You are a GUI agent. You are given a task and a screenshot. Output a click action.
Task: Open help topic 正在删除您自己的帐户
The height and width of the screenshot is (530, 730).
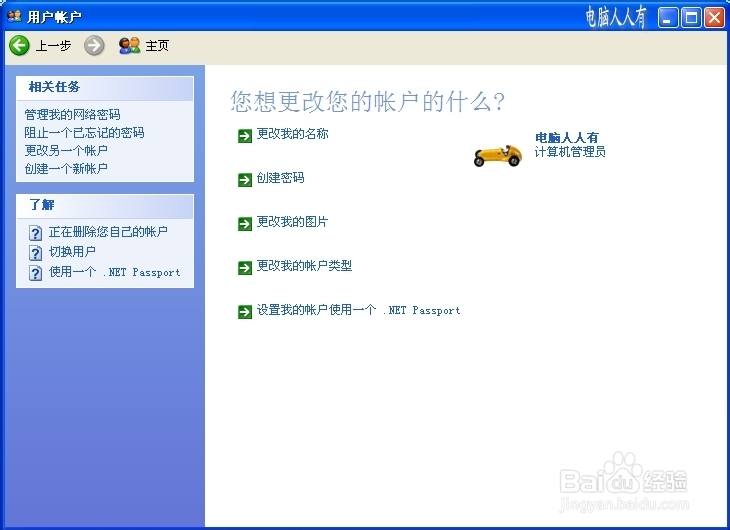point(108,232)
